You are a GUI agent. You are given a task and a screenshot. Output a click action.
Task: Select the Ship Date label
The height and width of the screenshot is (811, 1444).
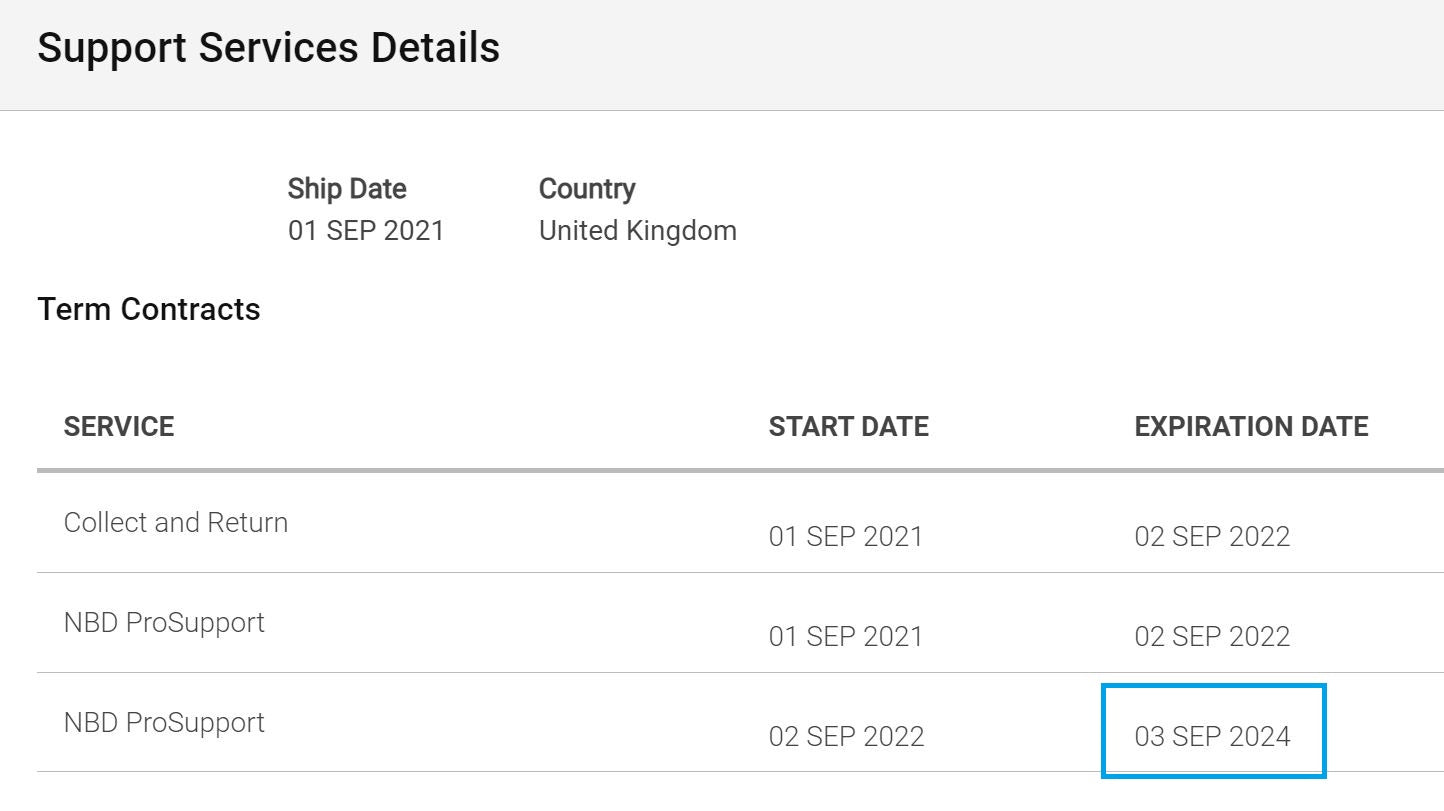(347, 188)
